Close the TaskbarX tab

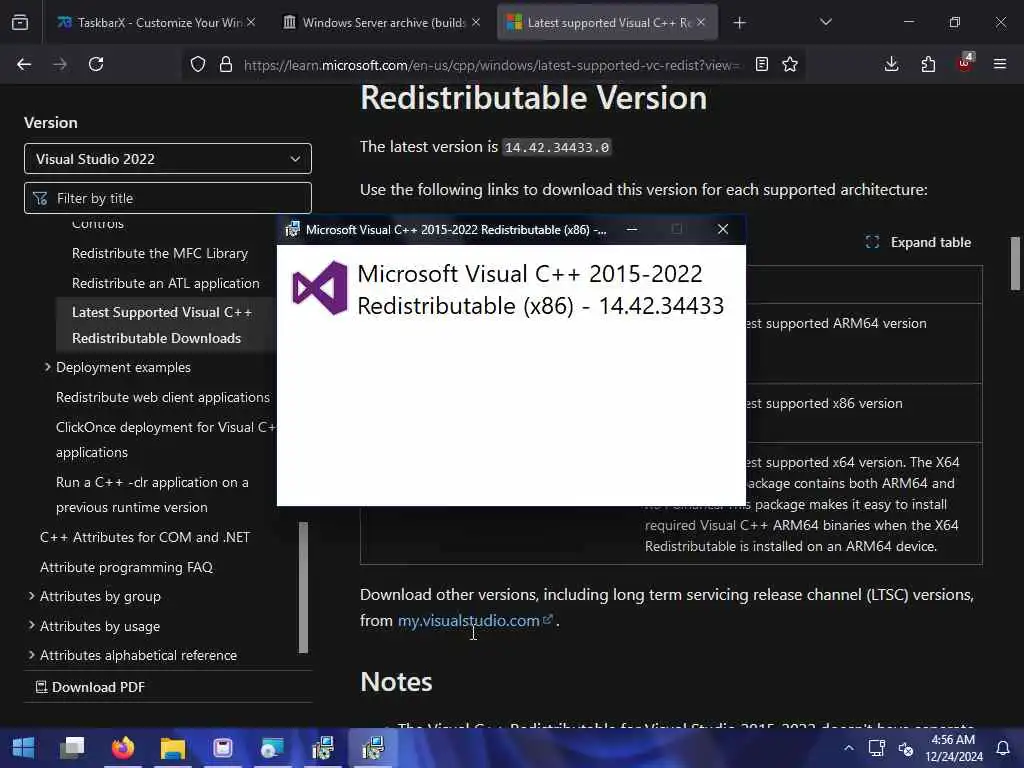pos(251,22)
